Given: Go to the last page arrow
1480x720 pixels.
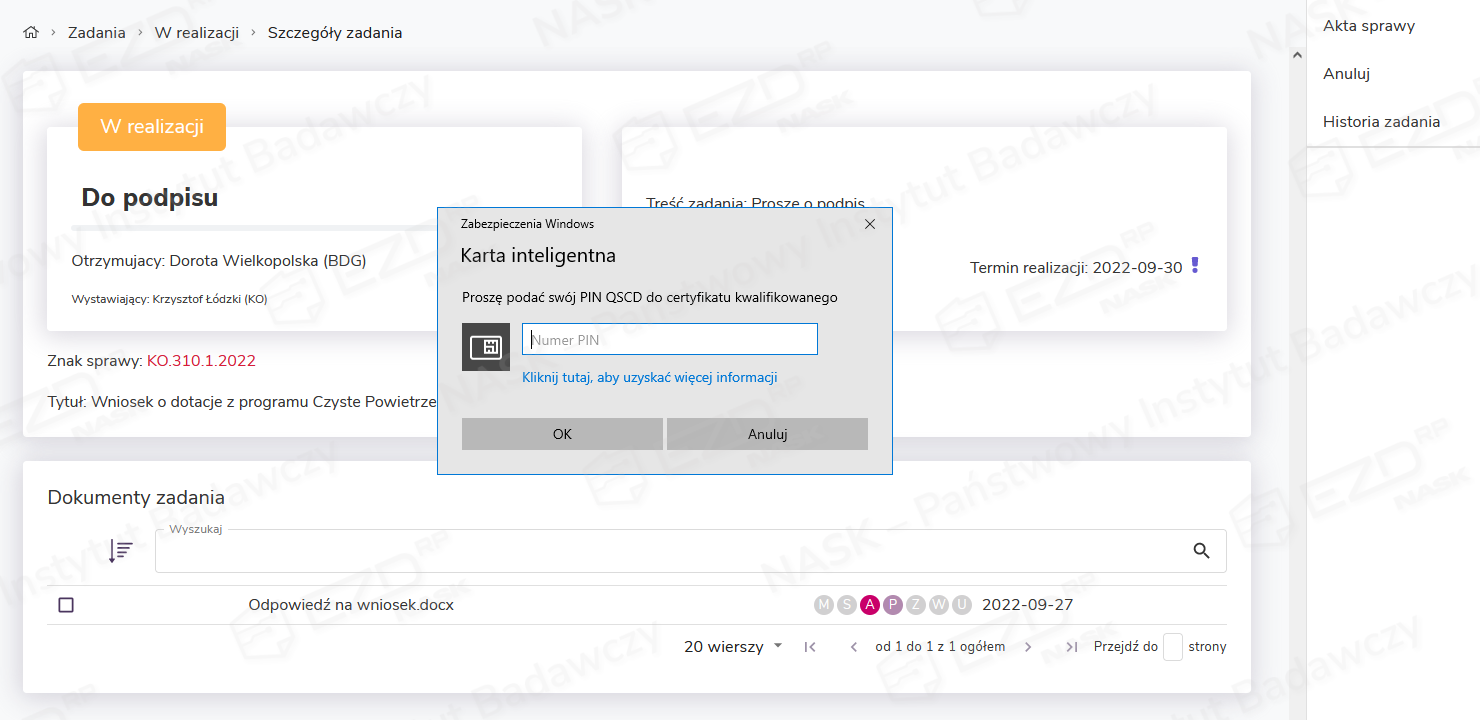Looking at the screenshot, I should coord(1071,647).
